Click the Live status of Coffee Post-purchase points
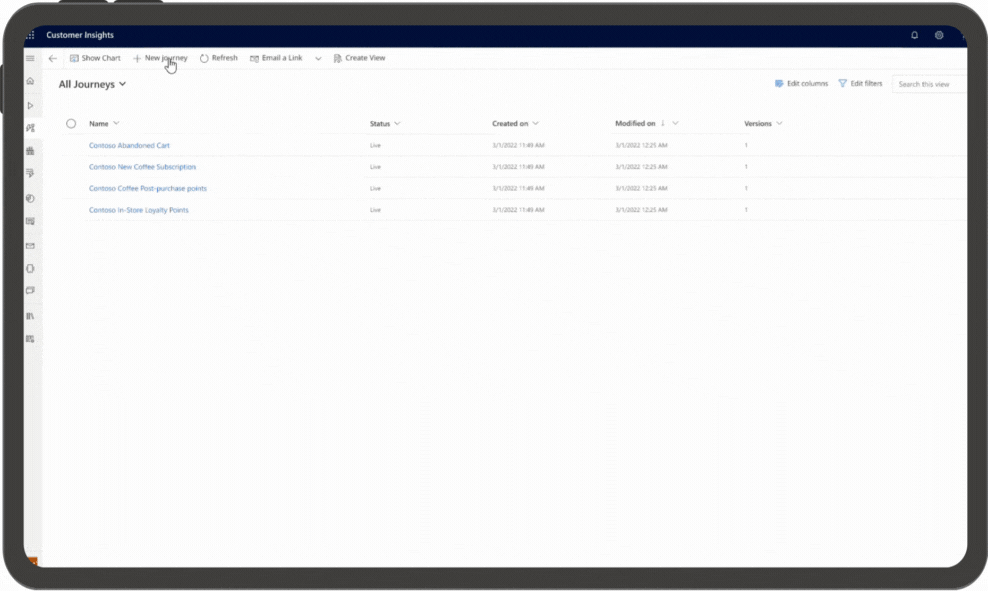The image size is (988, 591). click(376, 188)
